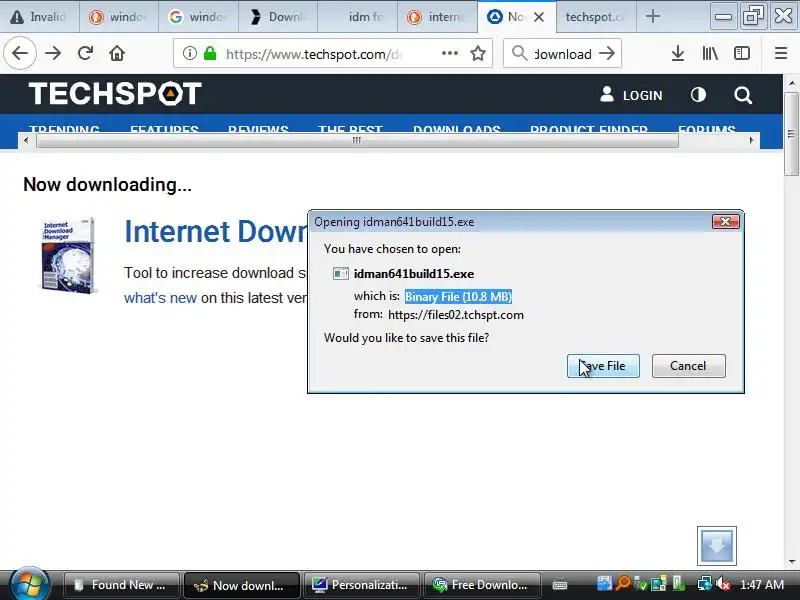Click the orange magnifier tray icon
This screenshot has height=600, width=800.
coord(622,584)
